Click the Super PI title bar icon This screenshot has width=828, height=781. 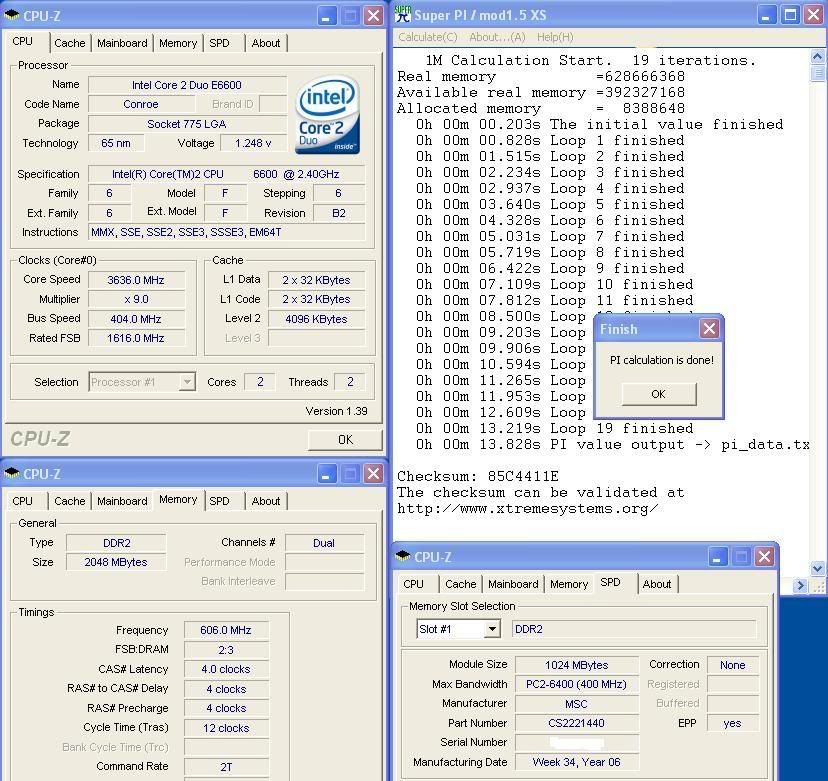tap(402, 14)
